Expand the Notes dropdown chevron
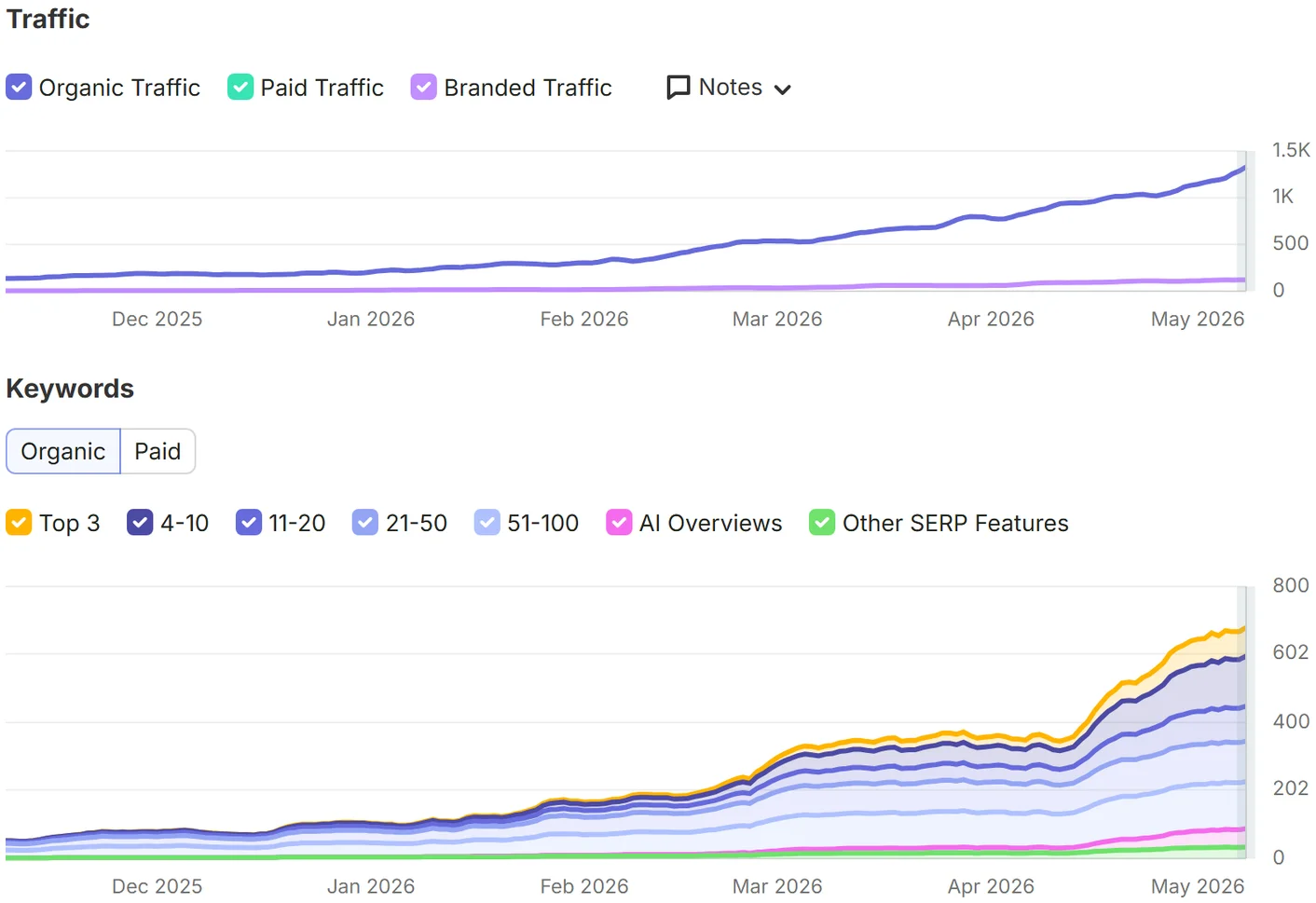 click(x=783, y=89)
